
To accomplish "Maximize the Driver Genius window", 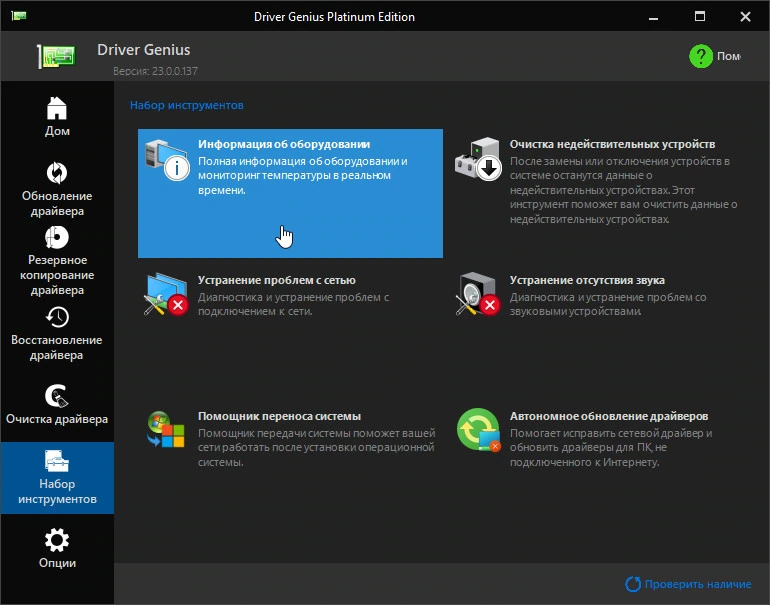I will coord(700,17).
